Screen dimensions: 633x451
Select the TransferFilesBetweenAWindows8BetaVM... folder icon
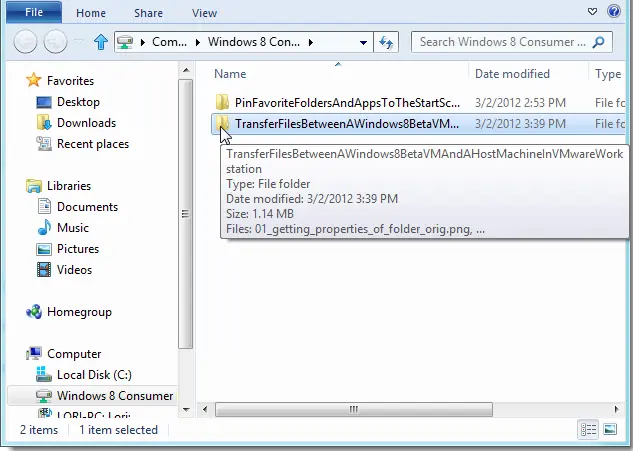[222, 123]
